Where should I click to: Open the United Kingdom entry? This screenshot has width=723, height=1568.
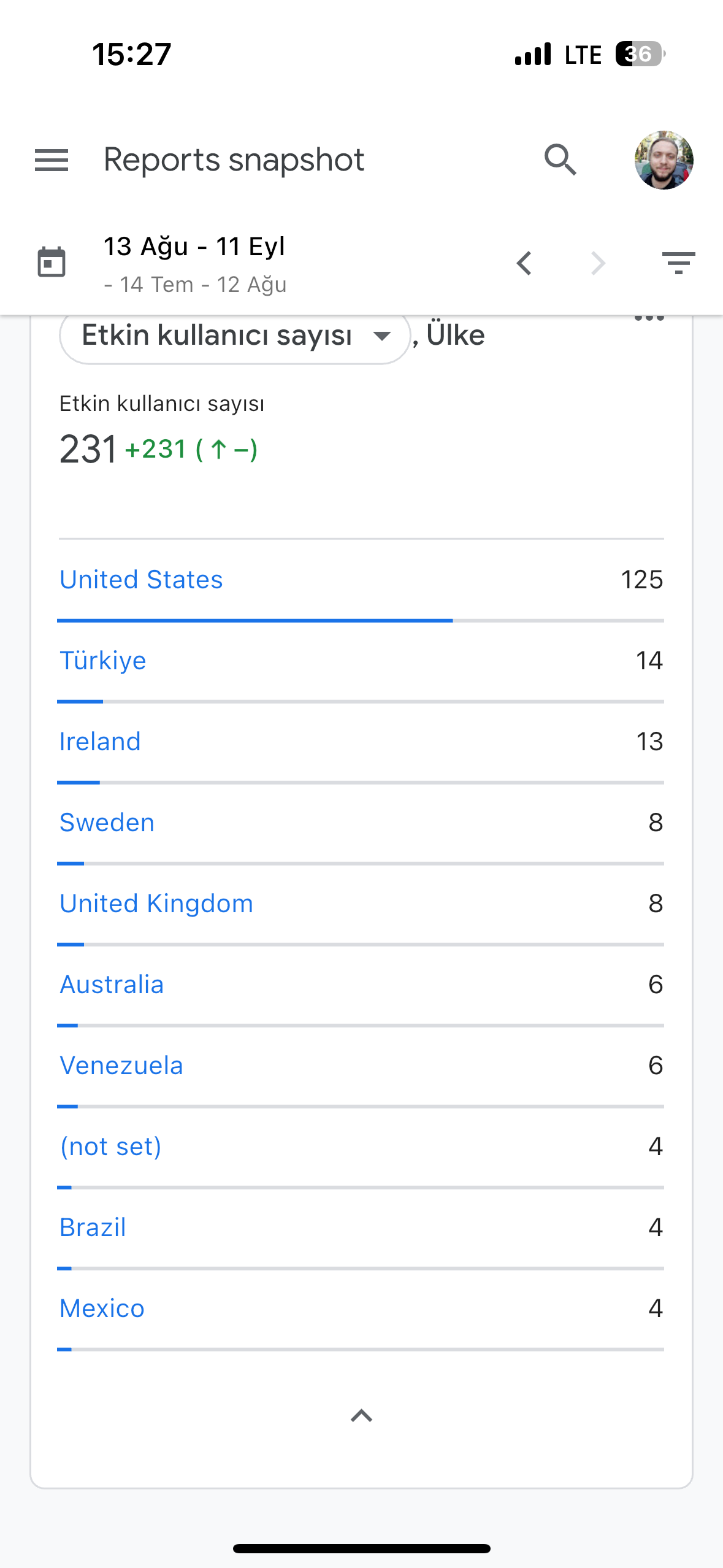pyautogui.click(x=156, y=904)
